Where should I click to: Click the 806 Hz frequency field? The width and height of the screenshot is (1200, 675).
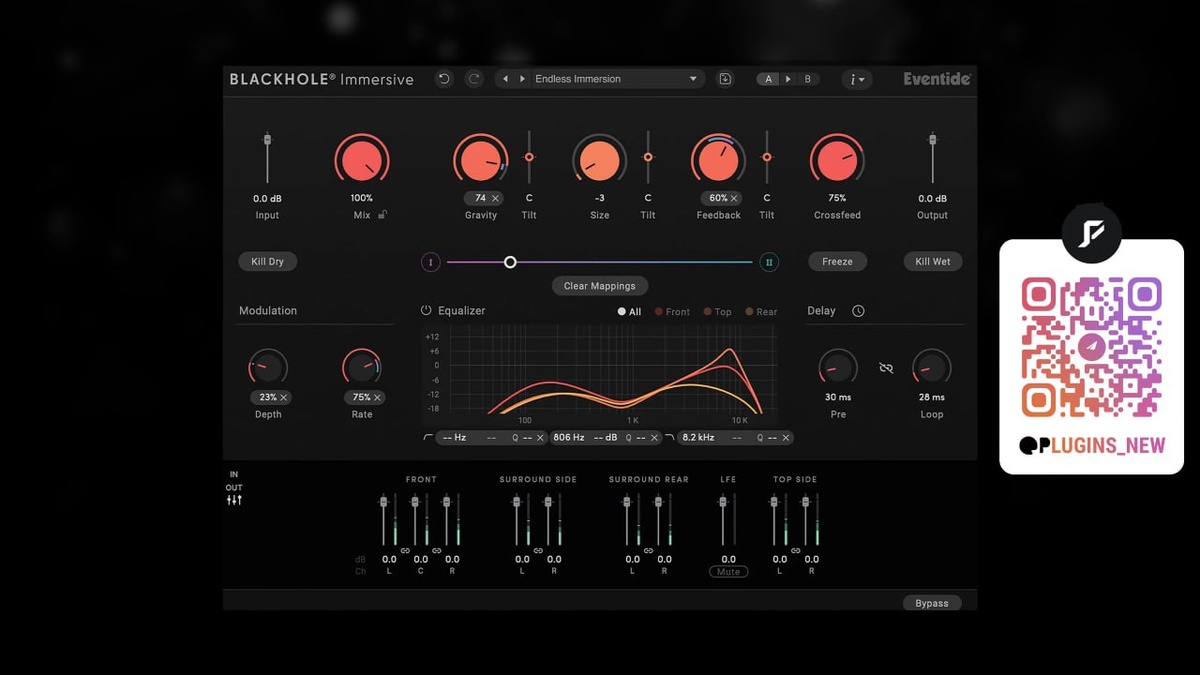569,438
